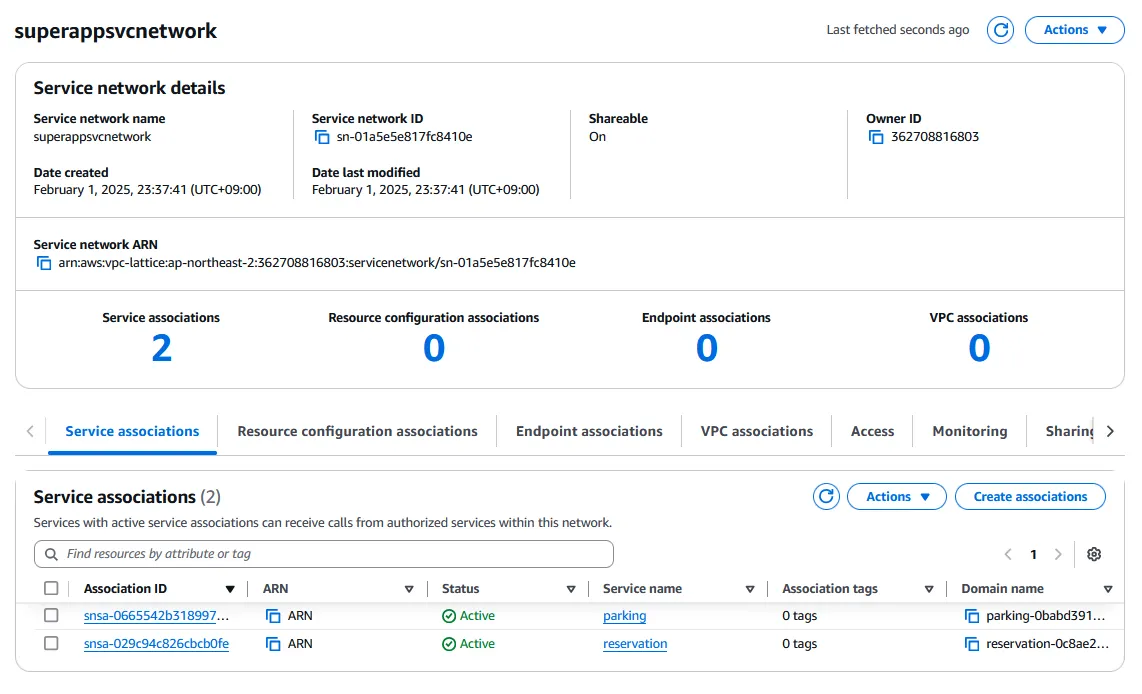1142x694 pixels.
Task: Select all associations with header checkbox
Action: coord(51,589)
